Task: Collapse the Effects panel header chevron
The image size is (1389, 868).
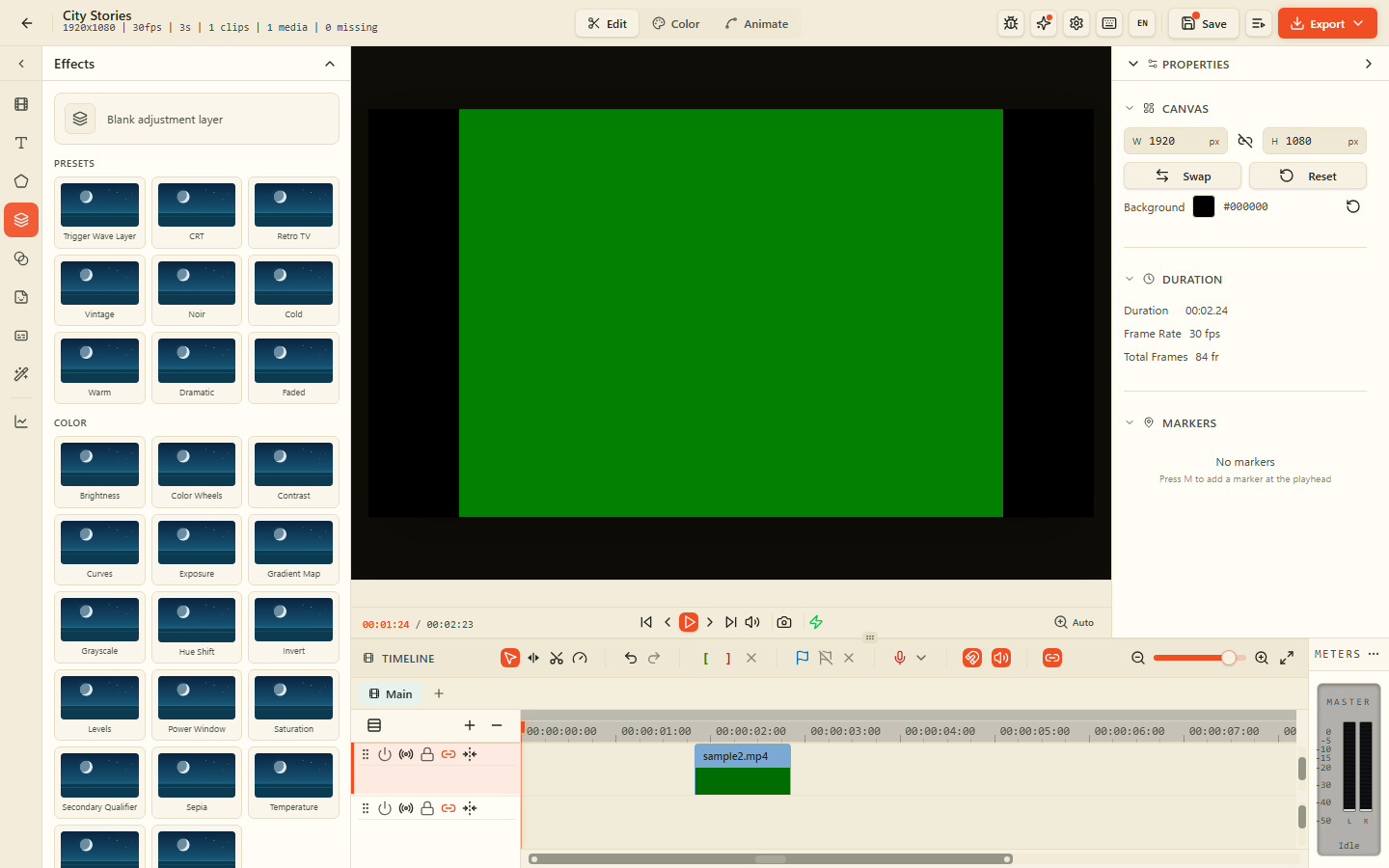Action: point(330,64)
